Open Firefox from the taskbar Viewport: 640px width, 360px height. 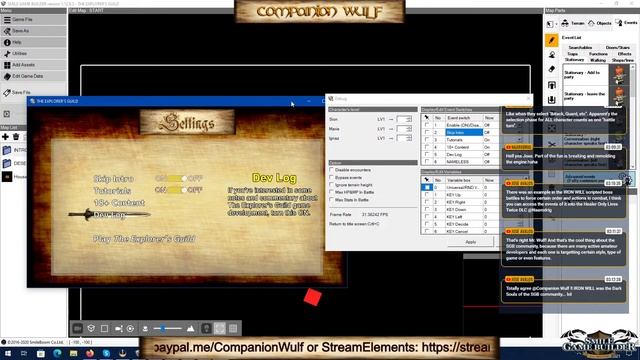90,353
